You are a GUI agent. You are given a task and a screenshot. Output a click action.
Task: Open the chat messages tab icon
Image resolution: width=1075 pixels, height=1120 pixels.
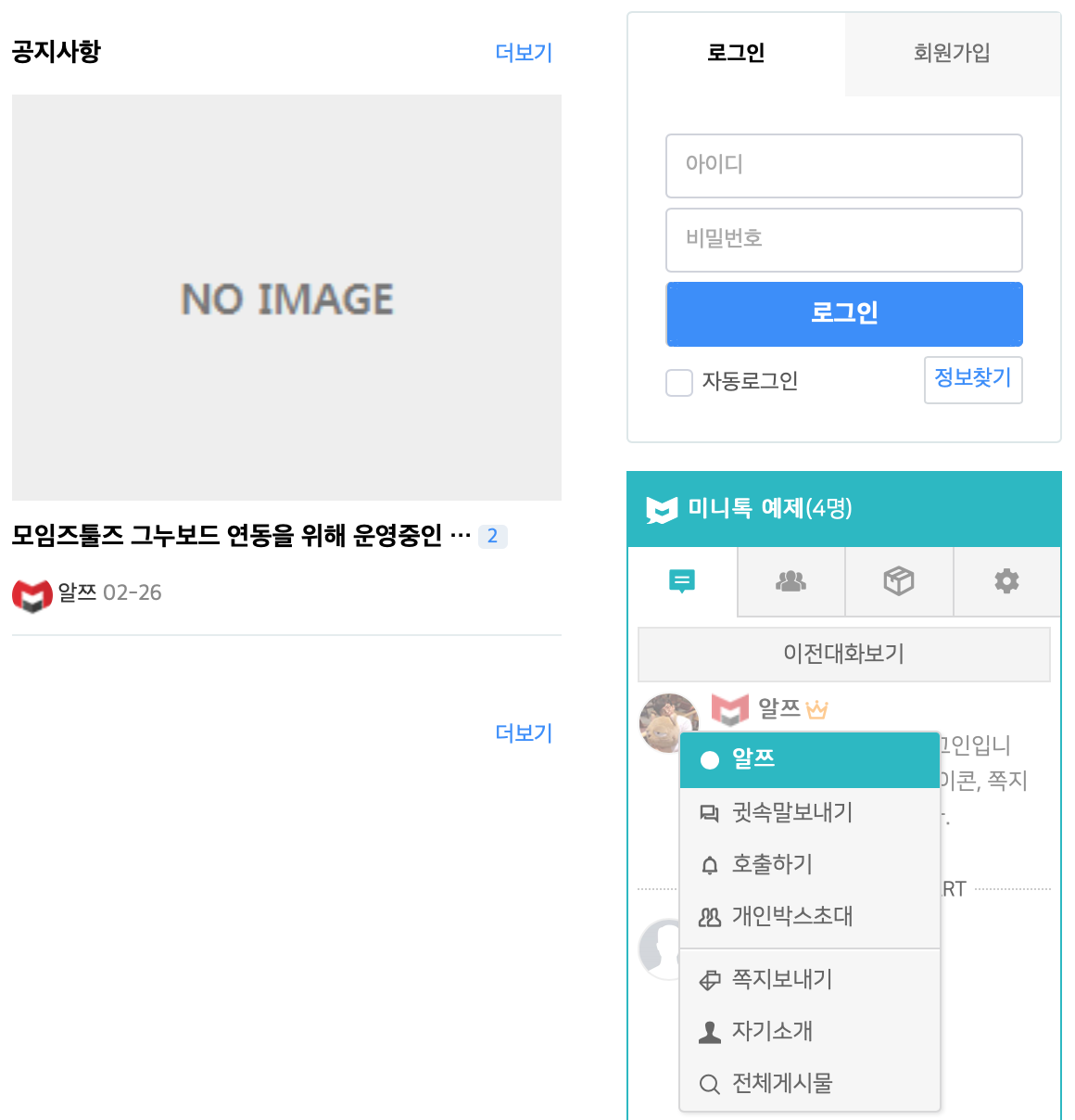point(682,581)
